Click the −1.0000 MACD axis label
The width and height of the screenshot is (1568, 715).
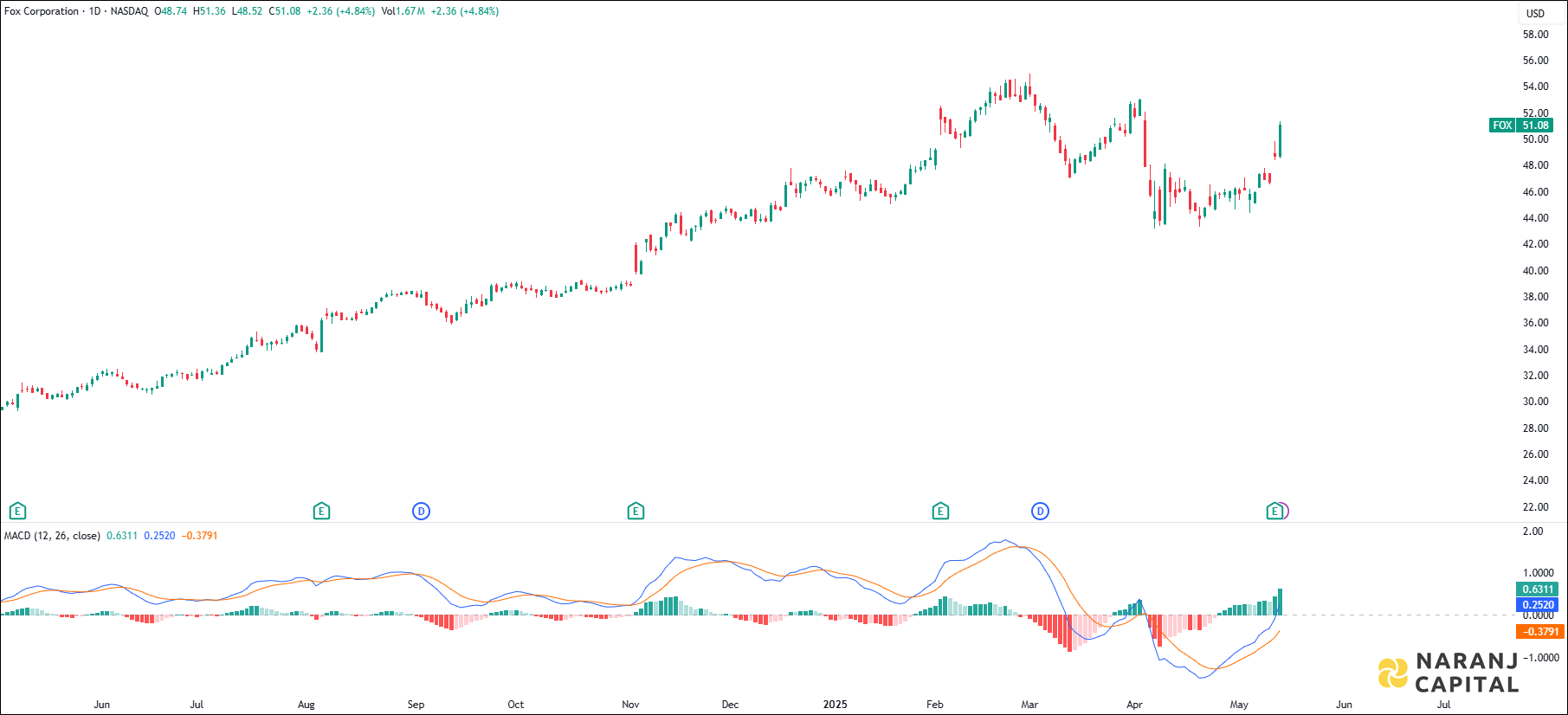point(1540,658)
